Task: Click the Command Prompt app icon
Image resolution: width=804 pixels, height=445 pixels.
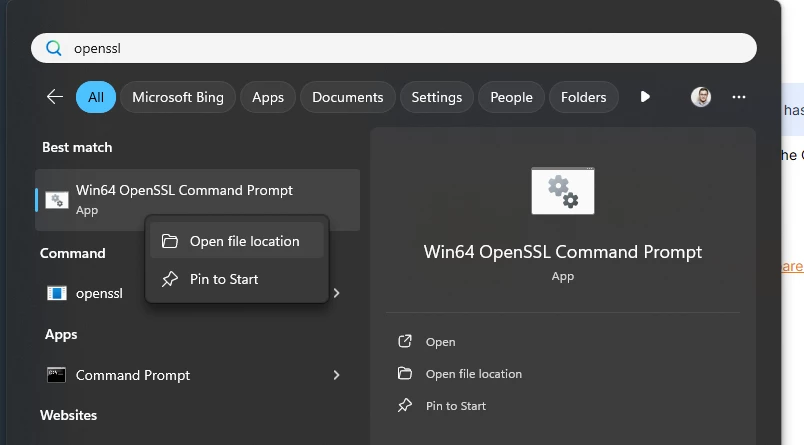Action: pyautogui.click(x=57, y=375)
